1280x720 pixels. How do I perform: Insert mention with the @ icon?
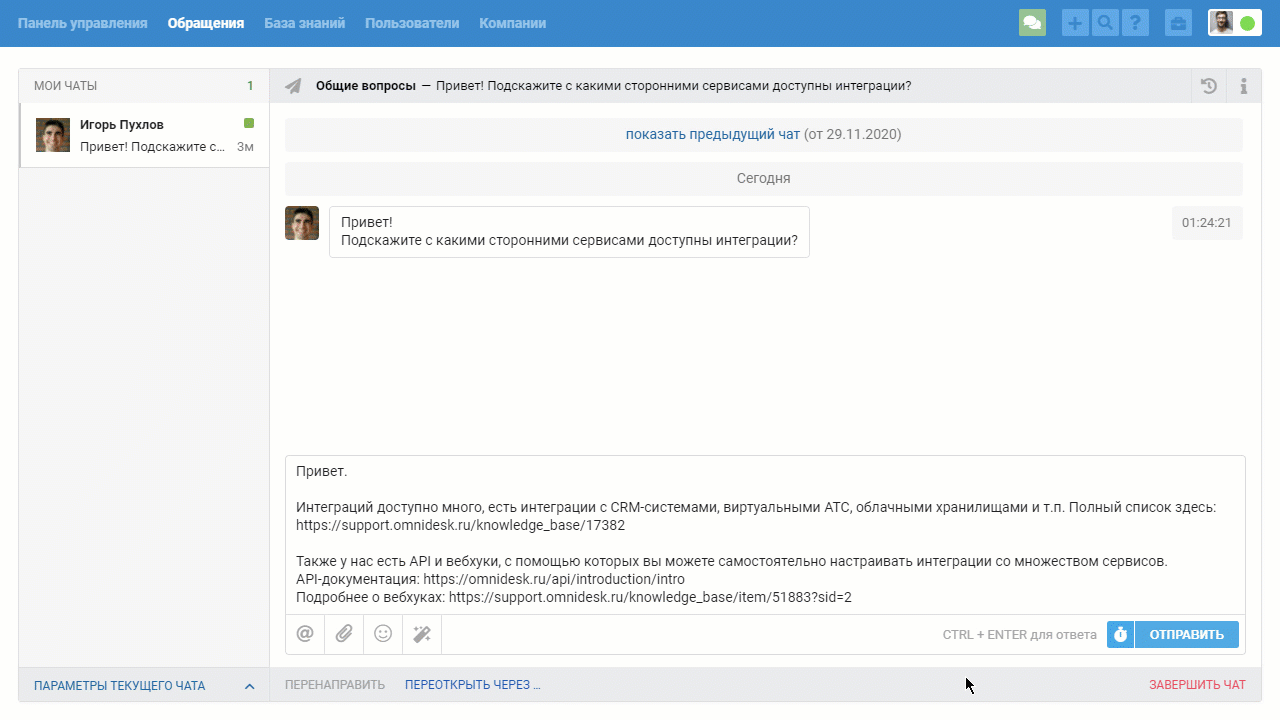(305, 634)
